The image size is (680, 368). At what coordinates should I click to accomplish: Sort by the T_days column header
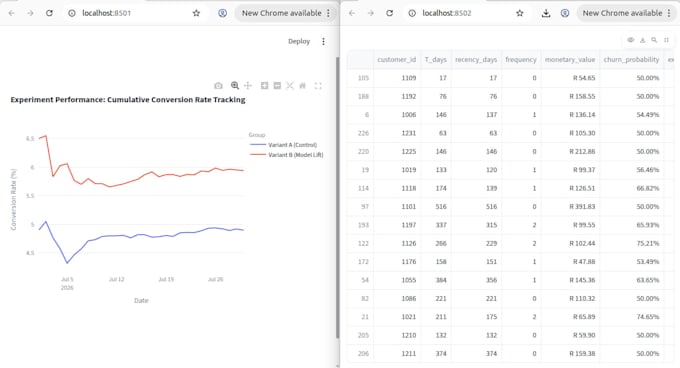pyautogui.click(x=435, y=60)
